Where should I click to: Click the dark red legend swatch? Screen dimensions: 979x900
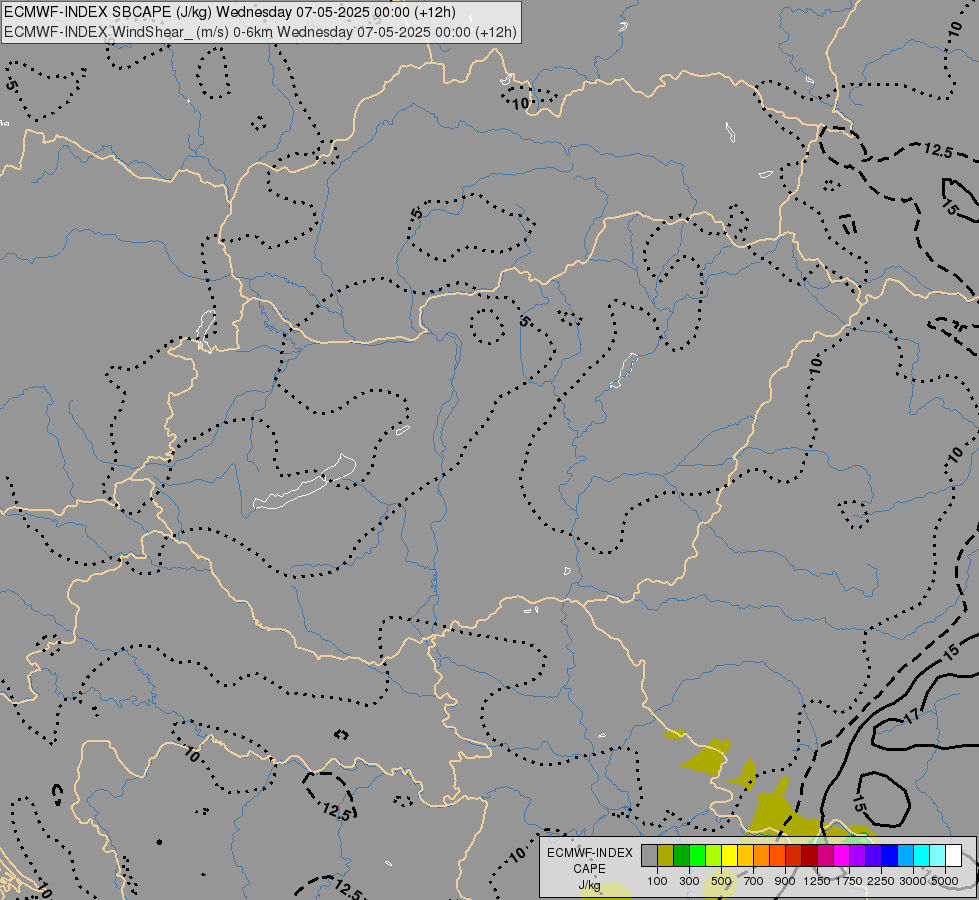click(x=809, y=855)
